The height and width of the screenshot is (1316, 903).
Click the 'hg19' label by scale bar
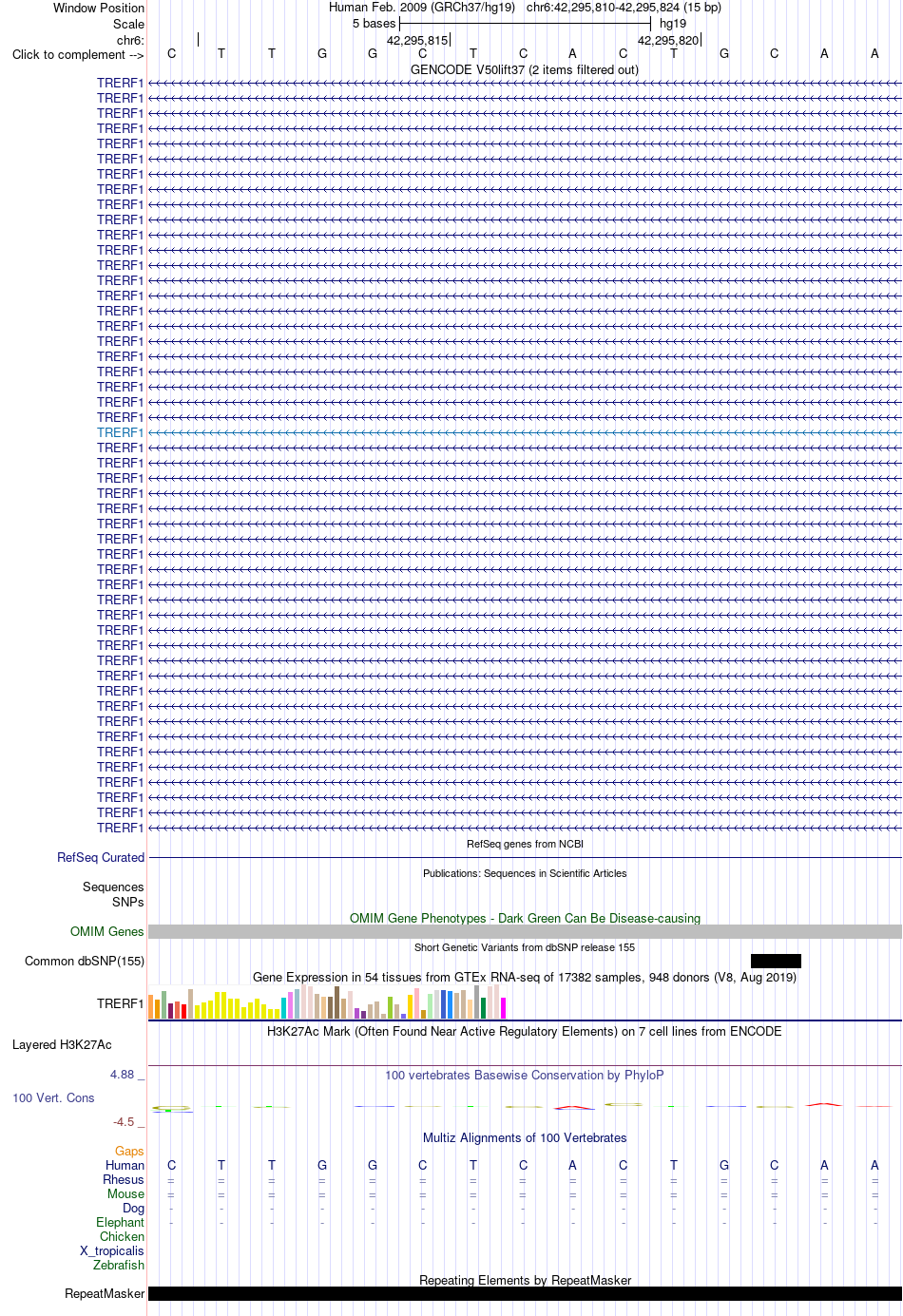(x=673, y=23)
